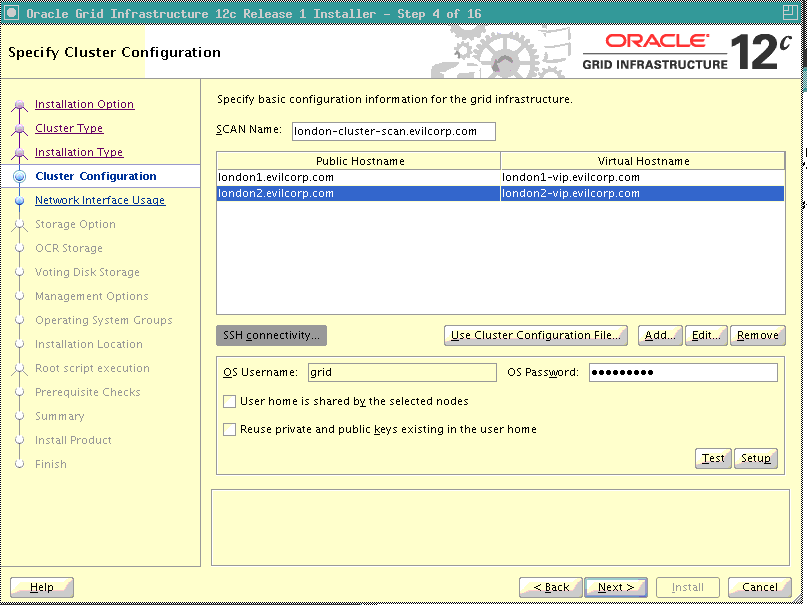Click the Installation Type step bullet icon
Image resolution: width=807 pixels, height=605 pixels.
[20, 153]
